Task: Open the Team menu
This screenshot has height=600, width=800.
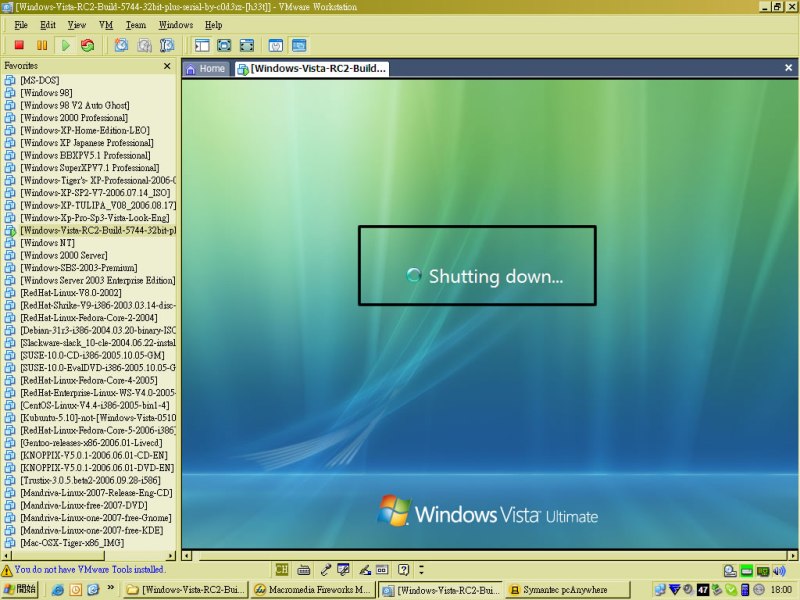Action: [x=136, y=25]
